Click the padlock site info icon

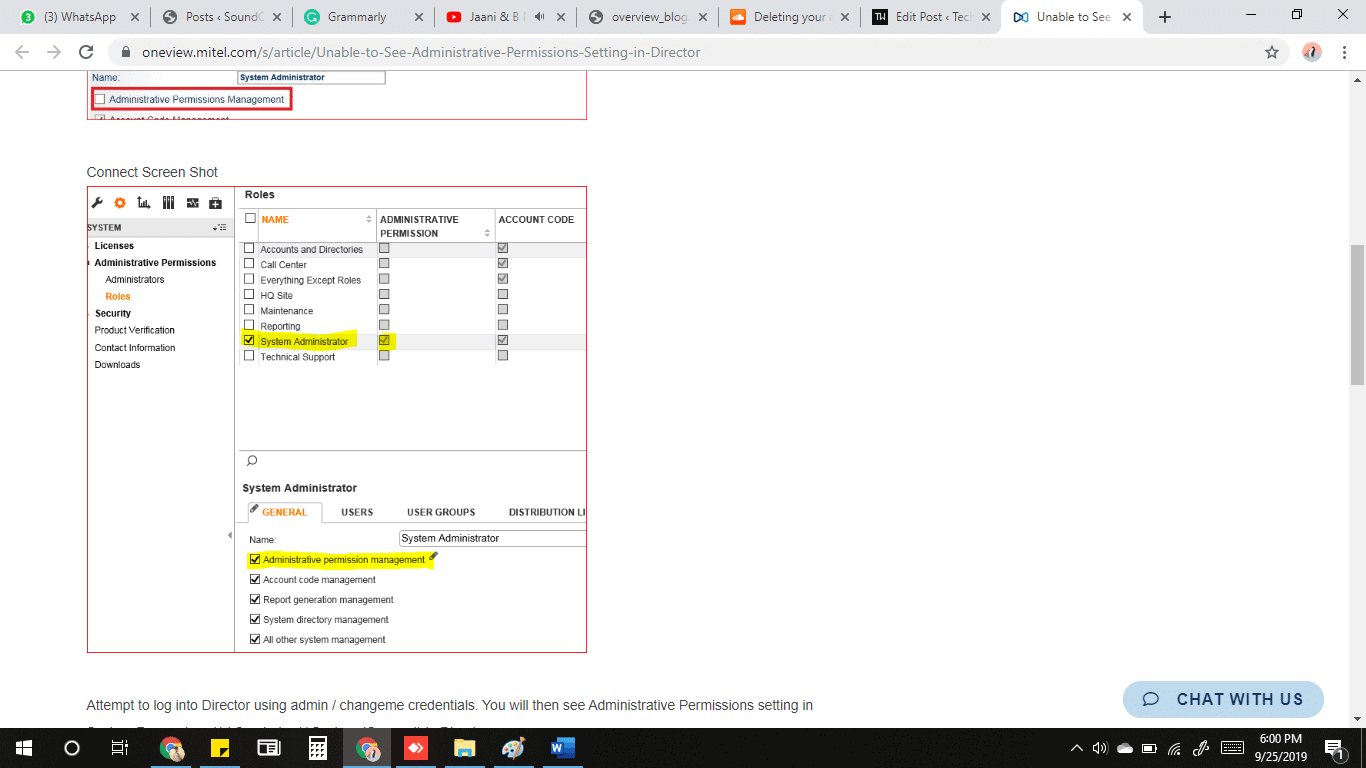click(125, 52)
